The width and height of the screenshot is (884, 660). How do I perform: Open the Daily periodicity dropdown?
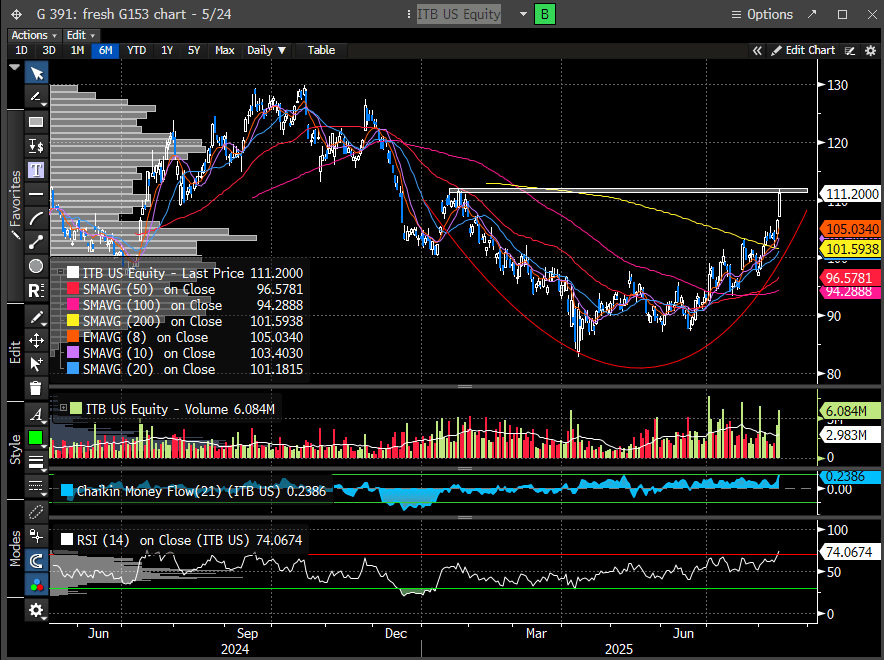[x=266, y=50]
